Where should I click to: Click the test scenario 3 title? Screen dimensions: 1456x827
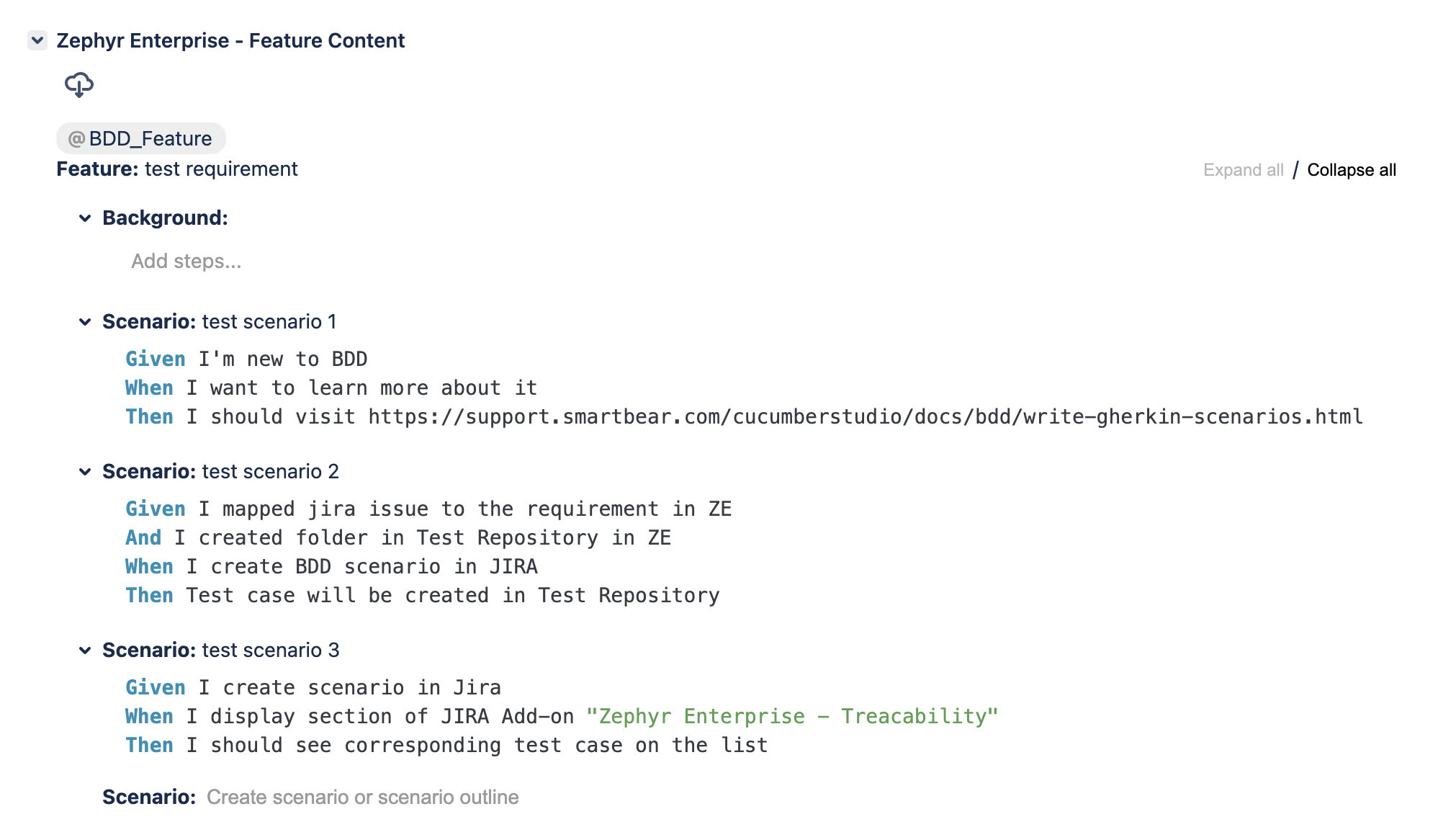tap(270, 651)
